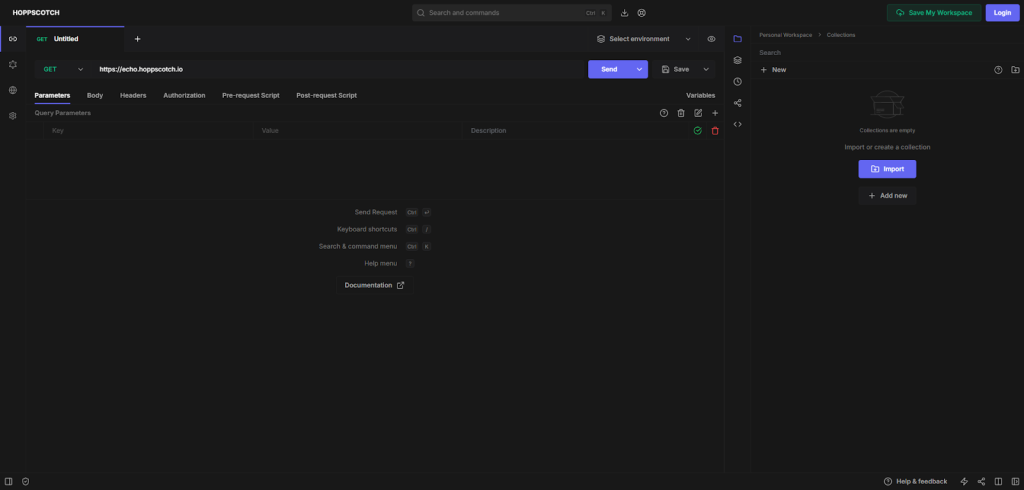Click the Import collection button
The width and height of the screenshot is (1024, 490).
pyautogui.click(x=887, y=169)
